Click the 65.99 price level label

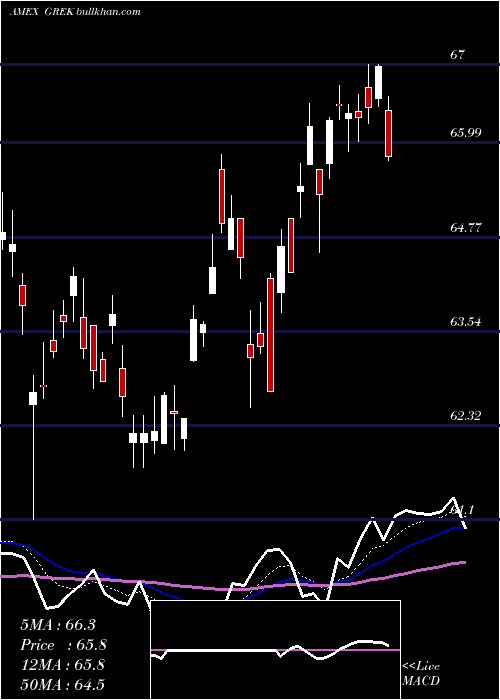click(466, 132)
